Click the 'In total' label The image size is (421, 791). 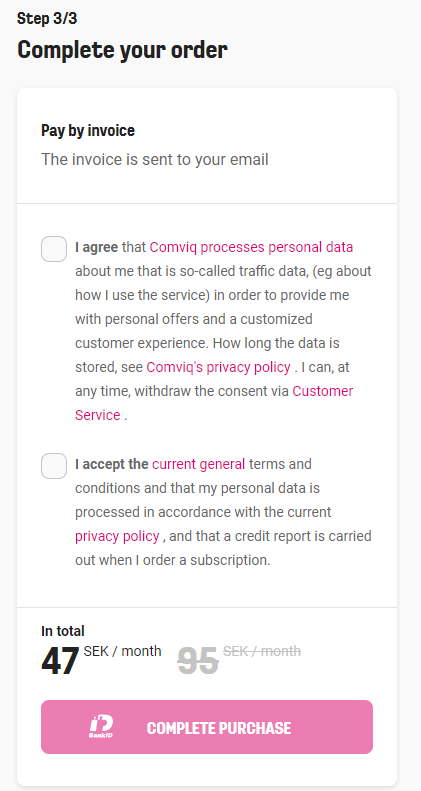(63, 631)
